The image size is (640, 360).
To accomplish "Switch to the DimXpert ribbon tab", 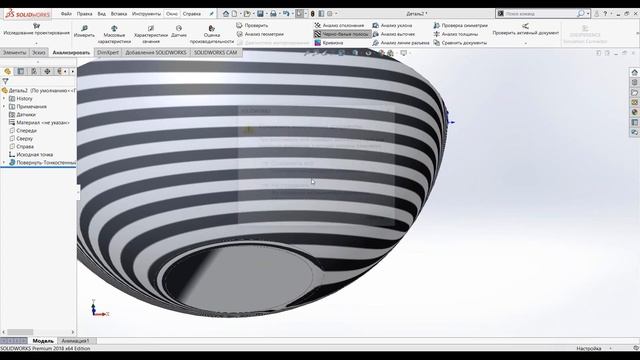I will pyautogui.click(x=108, y=52).
